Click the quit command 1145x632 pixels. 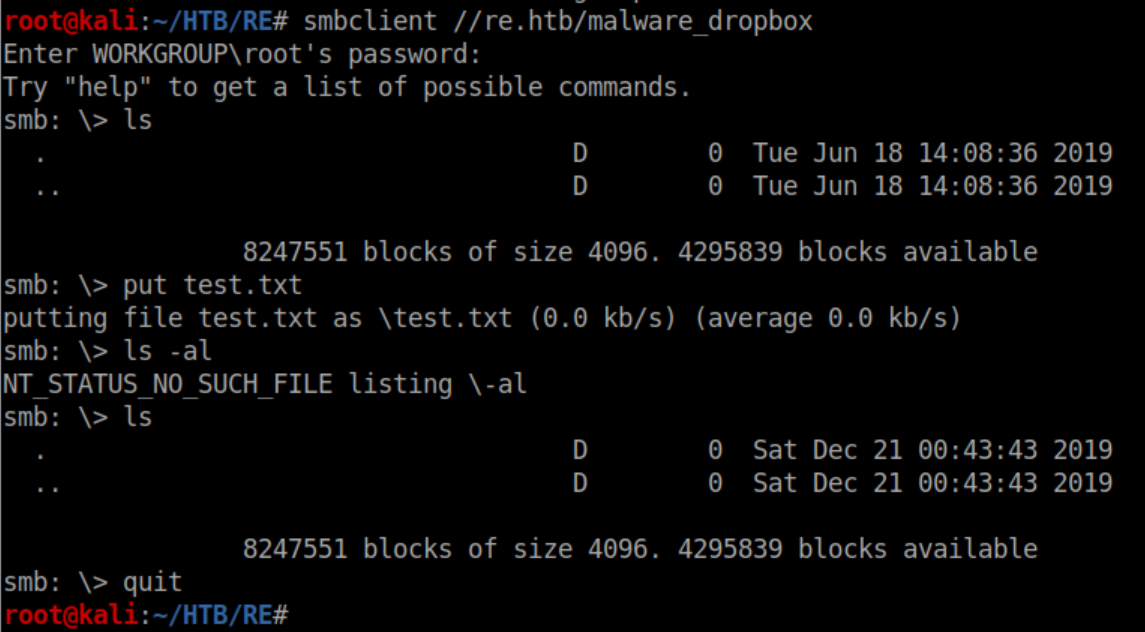(x=152, y=582)
